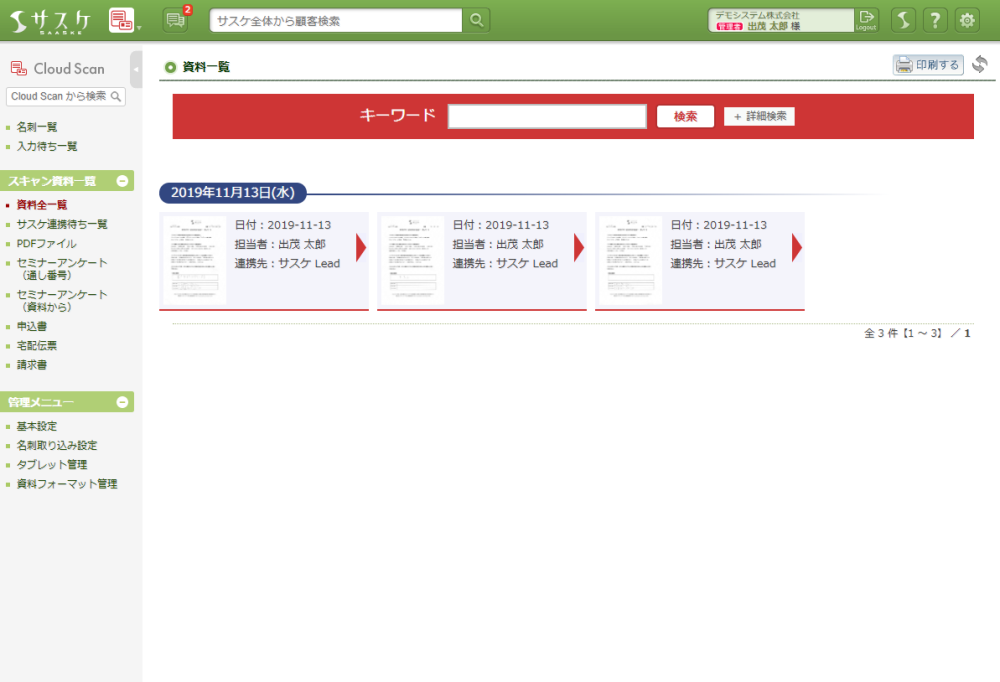Click the global customer search magnifier button
1000x682 pixels.
[476, 20]
